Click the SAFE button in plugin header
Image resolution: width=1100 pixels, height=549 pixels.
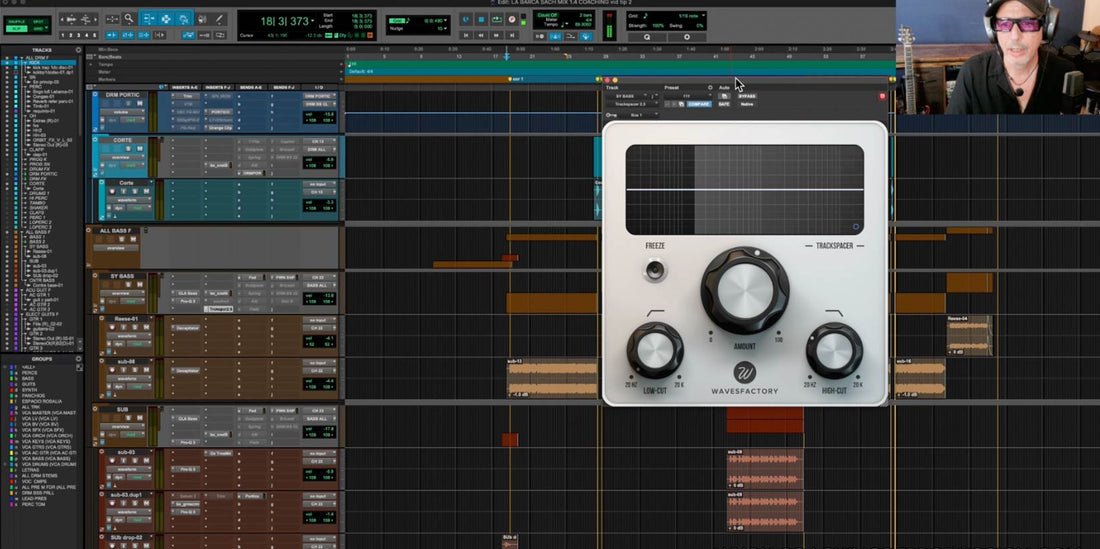723,104
